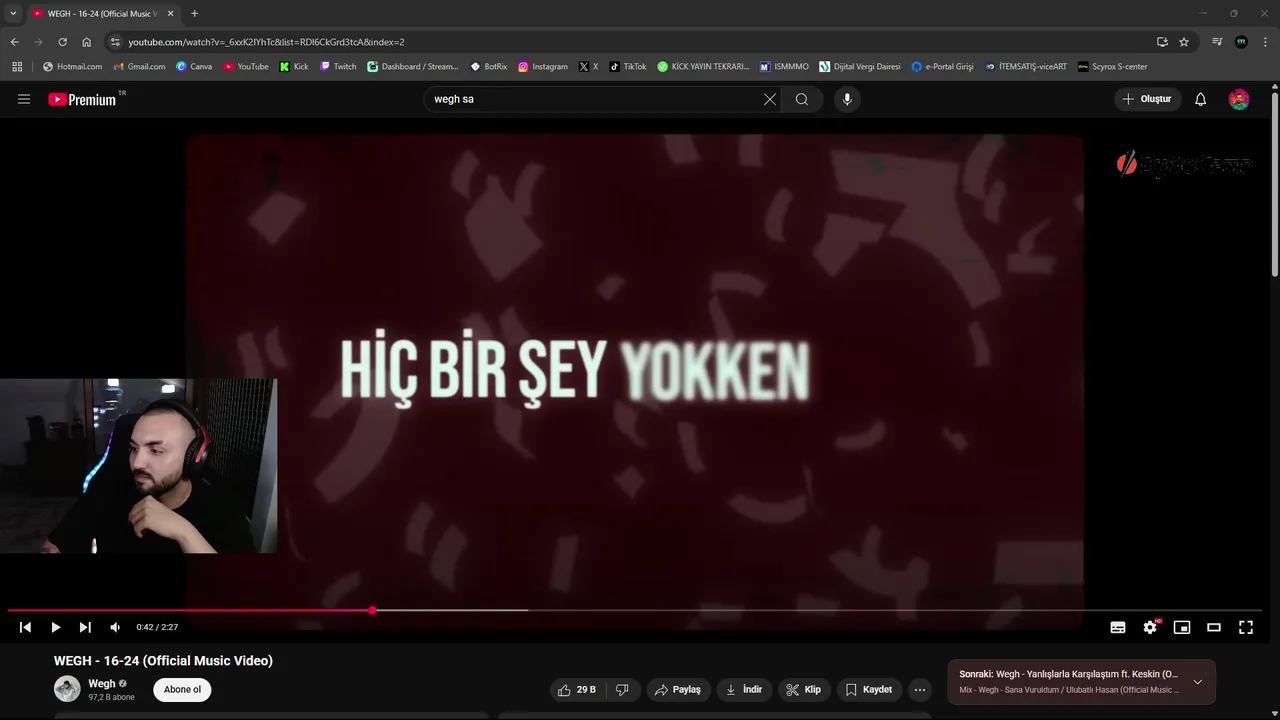Open the Wegh channel name link
This screenshot has height=720, width=1280.
[x=102, y=684]
